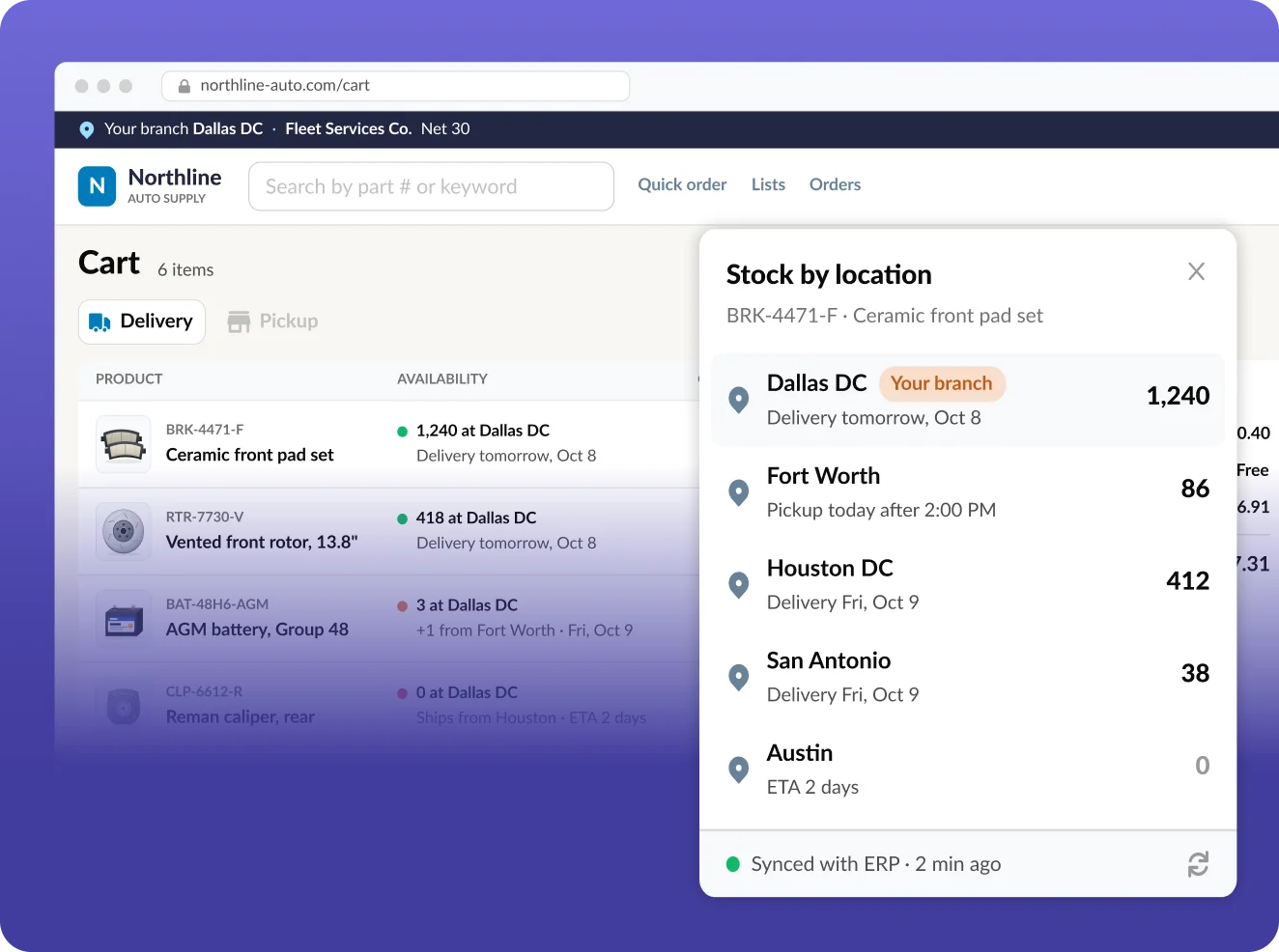The width and height of the screenshot is (1279, 952).
Task: Select the Fort Worth stock row
Action: 968,492
